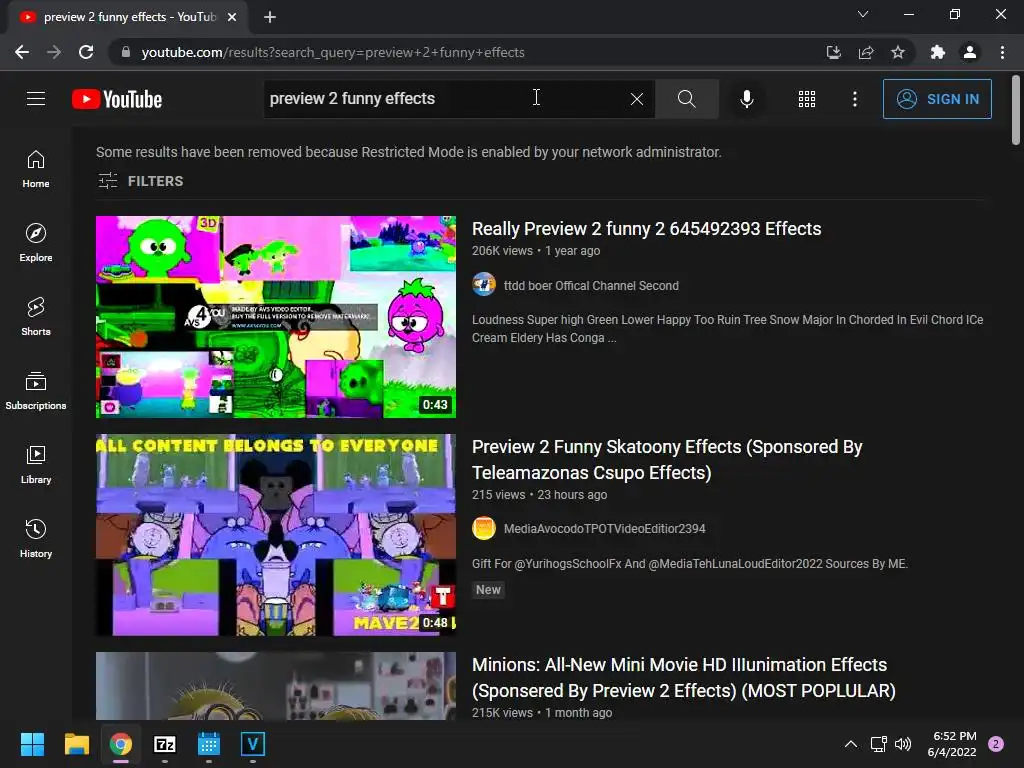
Task: Open the YouTube apps grid icon
Action: pyautogui.click(x=807, y=99)
